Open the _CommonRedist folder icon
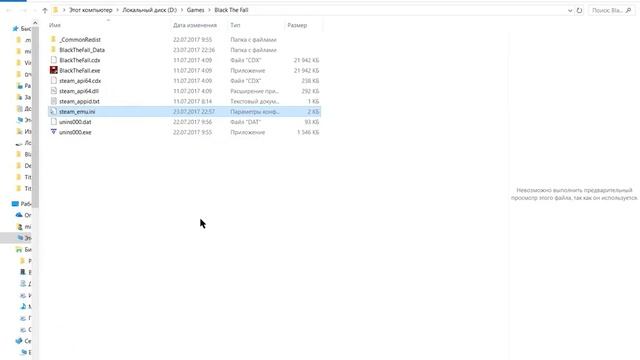 [x=53, y=39]
